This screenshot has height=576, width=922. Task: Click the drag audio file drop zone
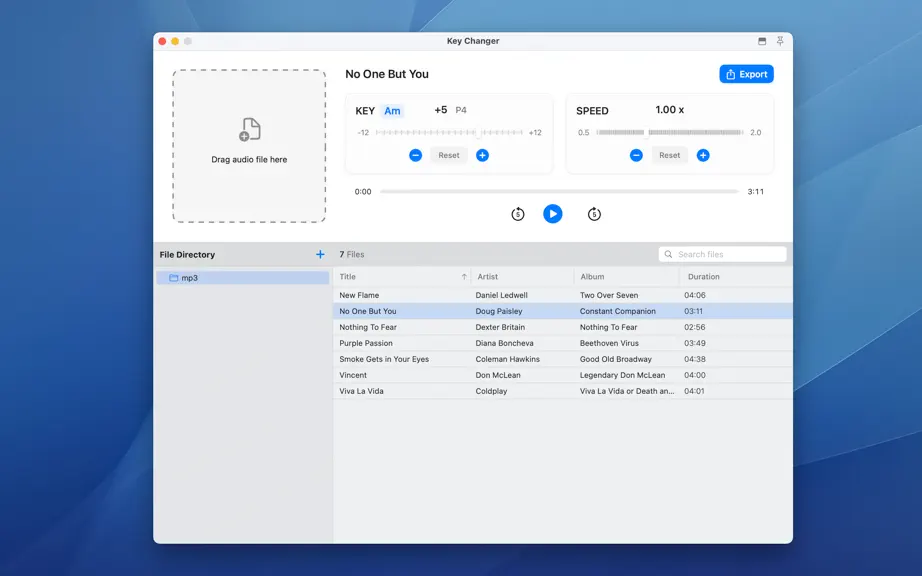249,146
